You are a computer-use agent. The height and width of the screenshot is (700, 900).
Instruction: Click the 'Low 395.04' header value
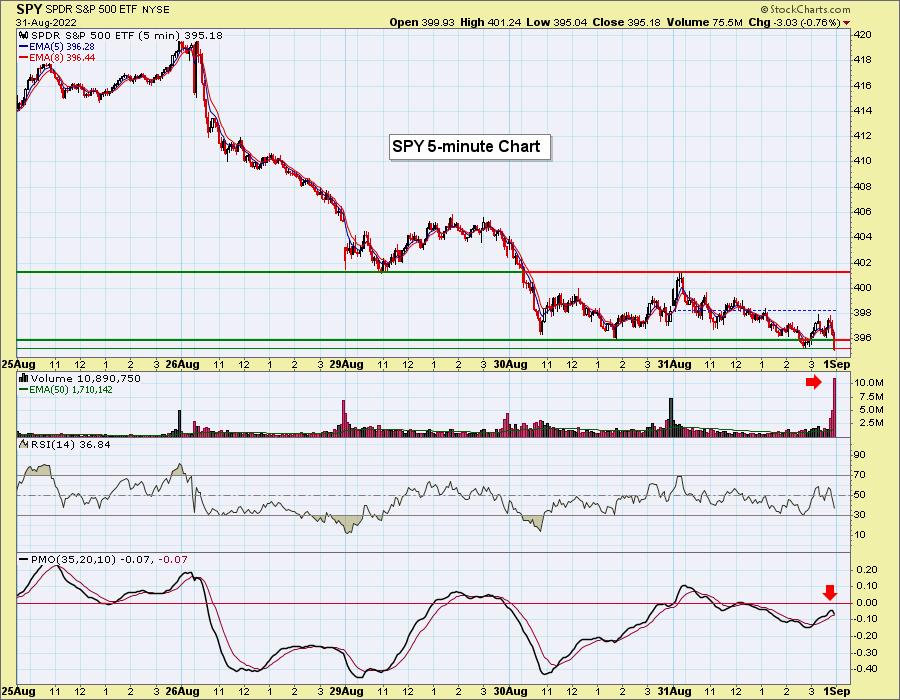(556, 22)
